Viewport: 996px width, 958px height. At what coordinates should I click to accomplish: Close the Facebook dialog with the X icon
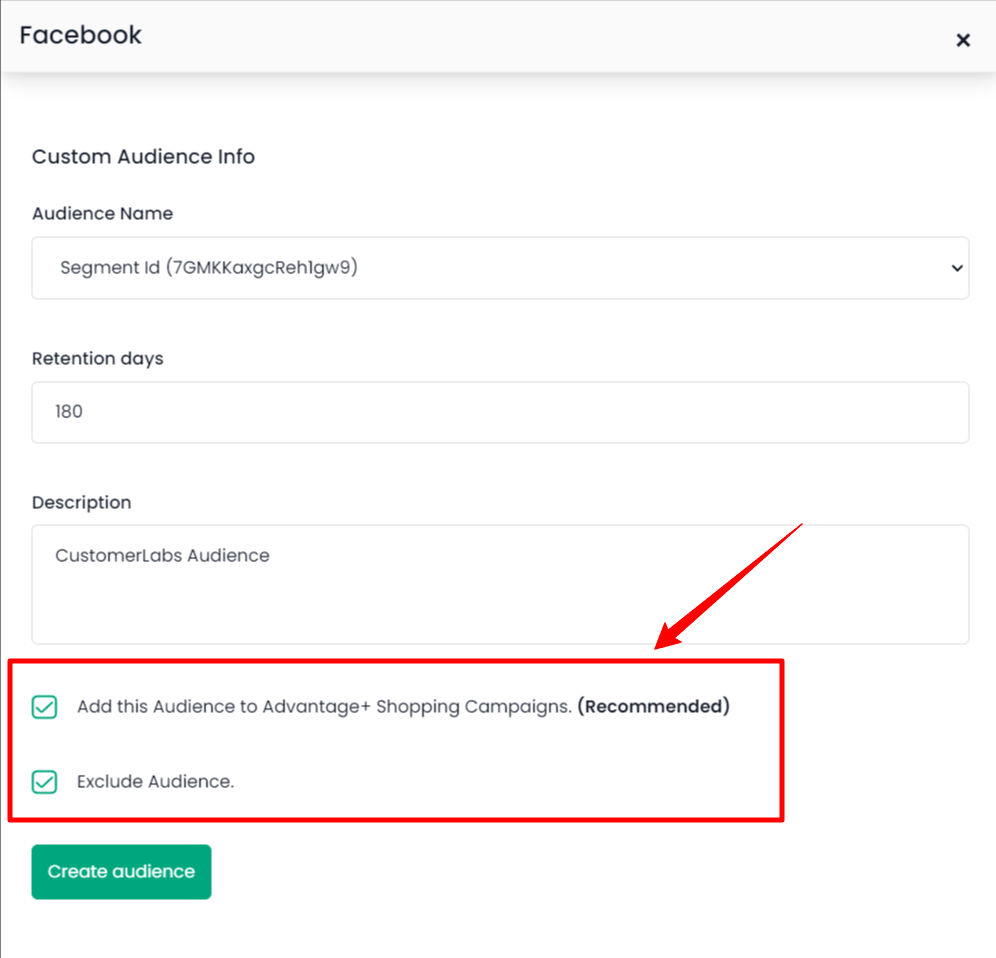962,40
